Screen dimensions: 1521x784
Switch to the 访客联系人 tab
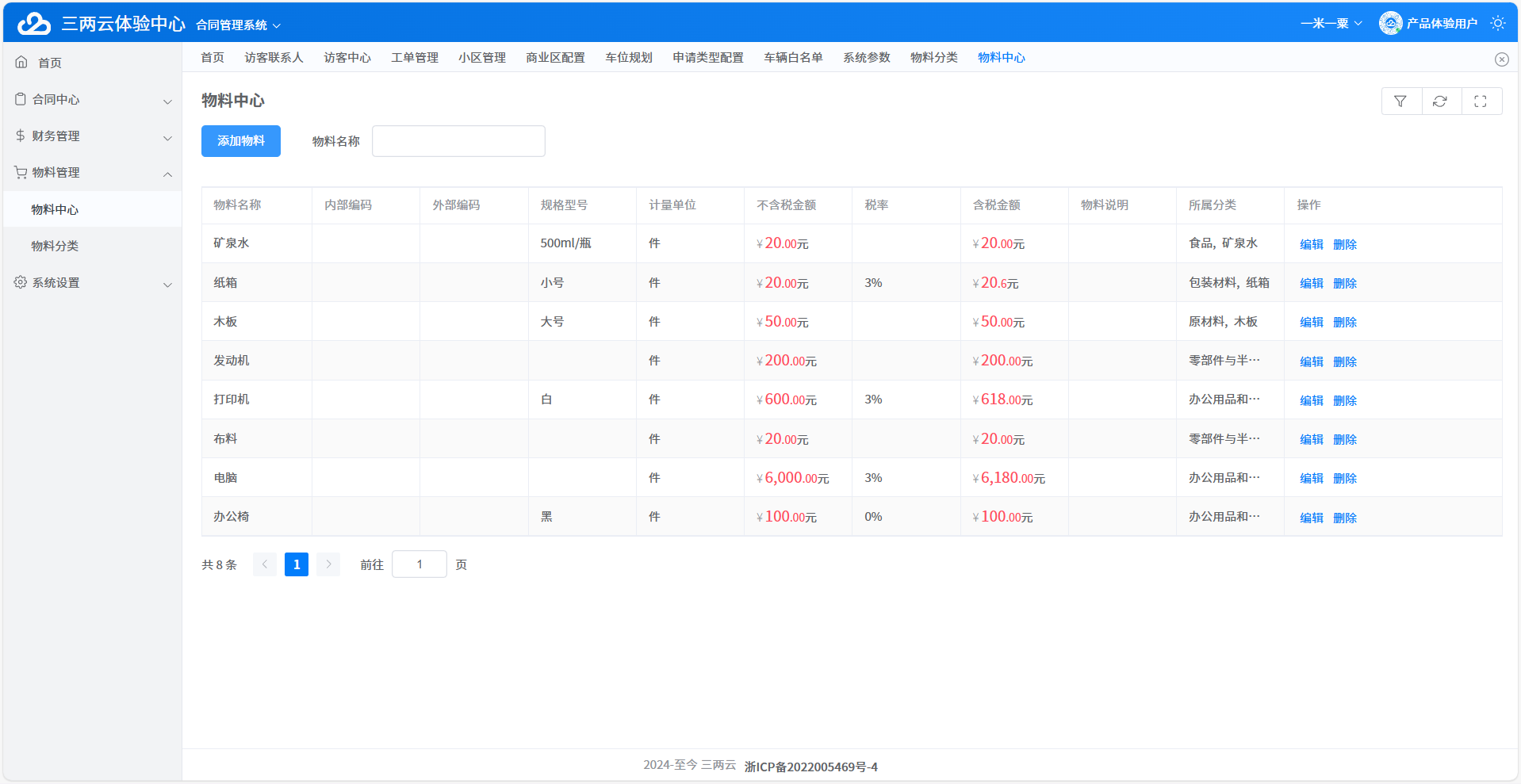pos(274,57)
